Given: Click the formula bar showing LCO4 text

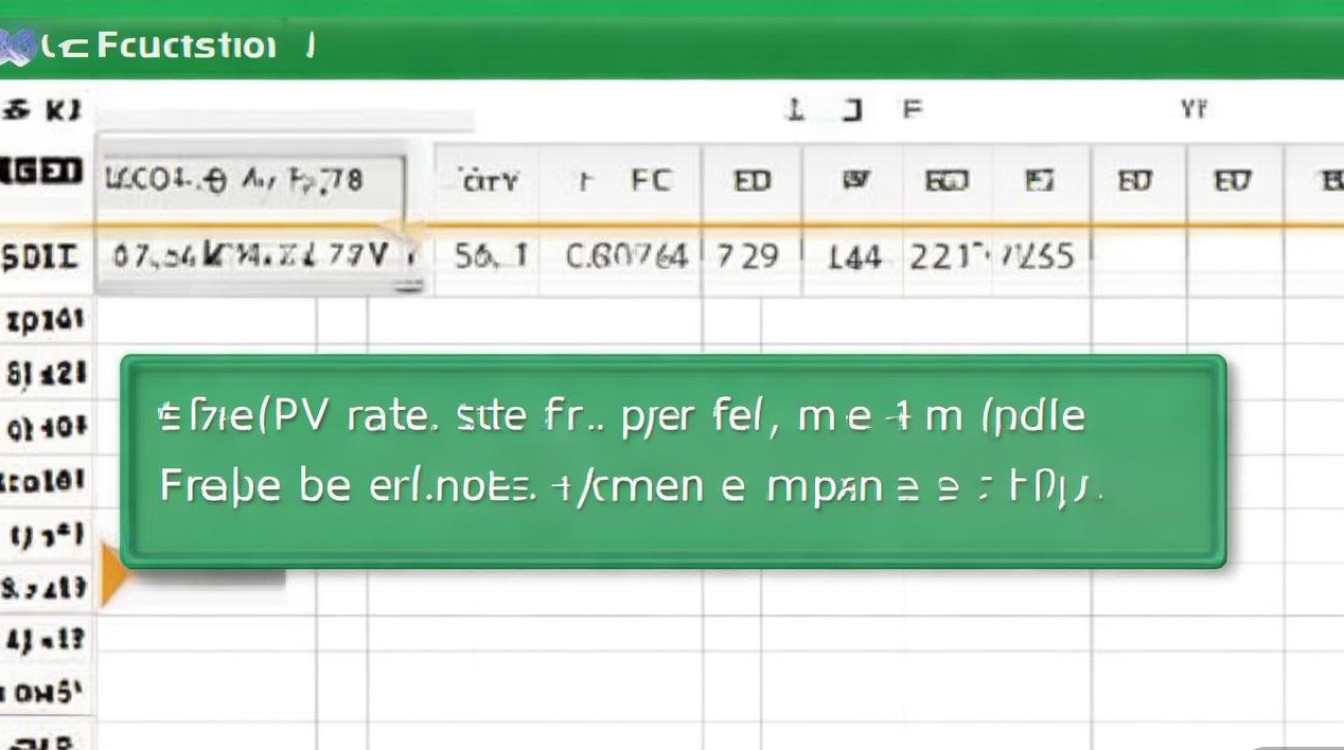Looking at the screenshot, I should pos(250,181).
